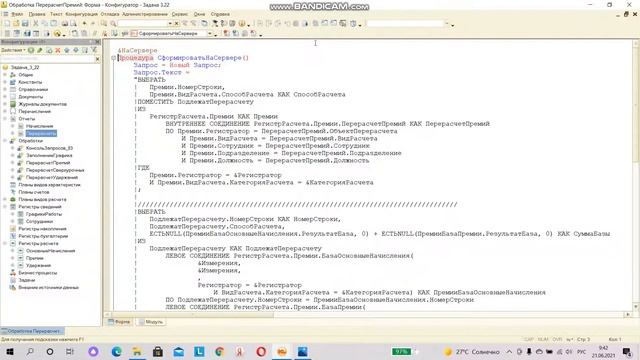
Task: Open the Справка menu
Action: [220, 14]
